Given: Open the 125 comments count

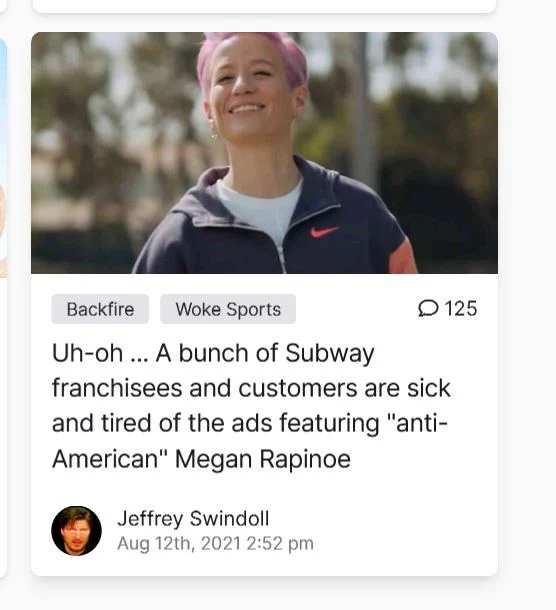Looking at the screenshot, I should [x=461, y=309].
